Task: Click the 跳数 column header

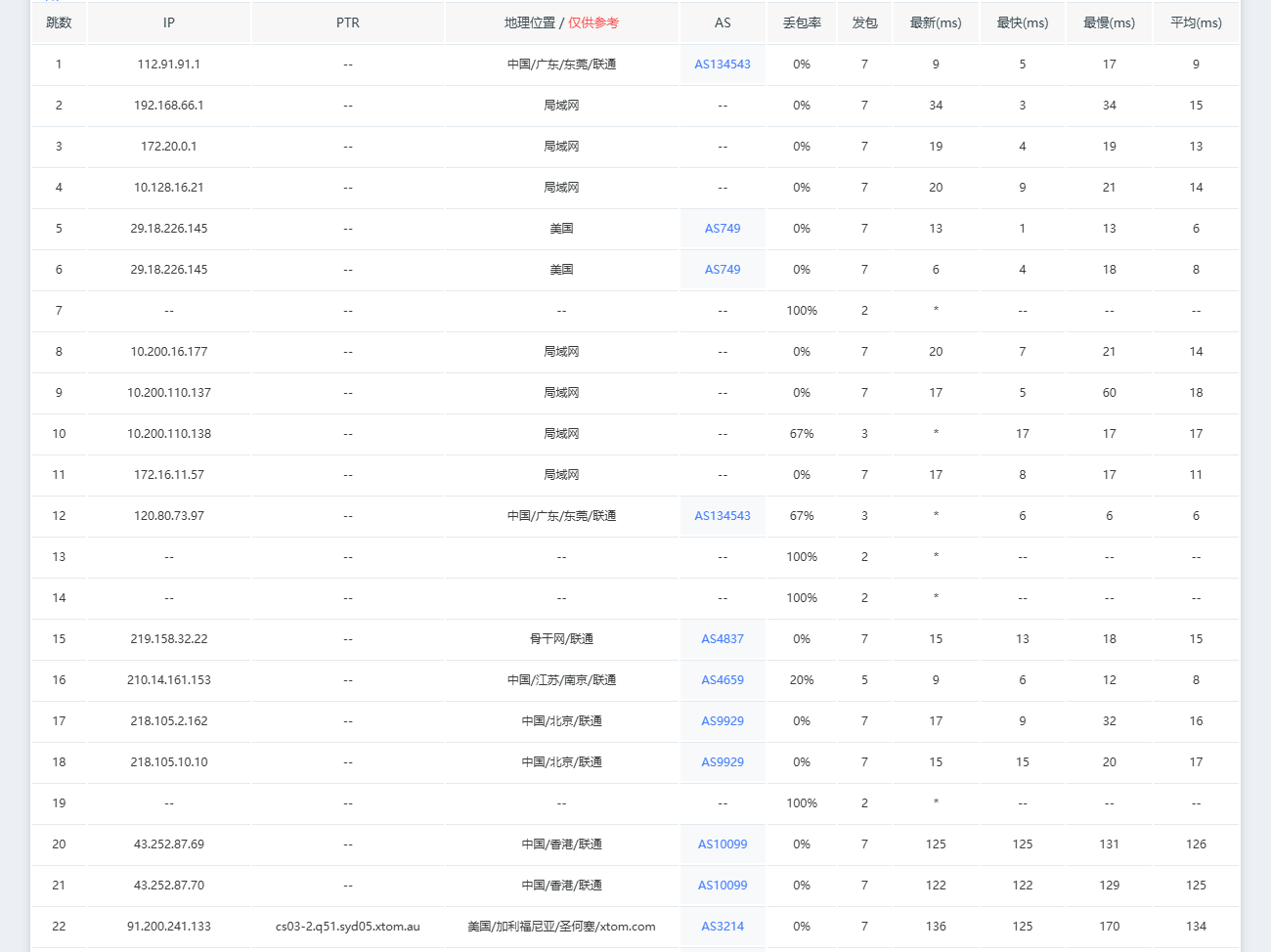Action: pos(59,22)
